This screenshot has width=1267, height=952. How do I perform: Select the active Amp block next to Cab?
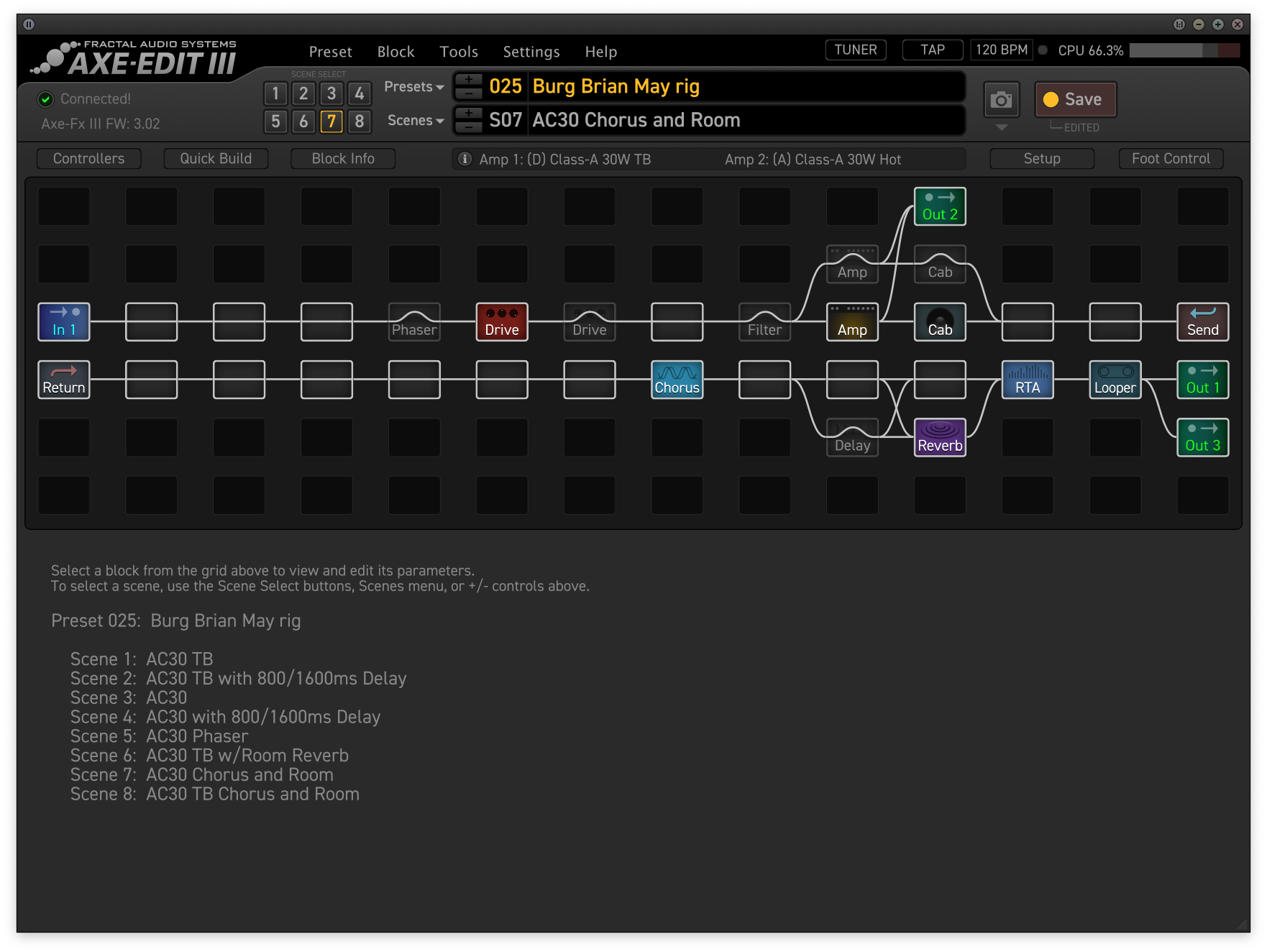coord(852,321)
